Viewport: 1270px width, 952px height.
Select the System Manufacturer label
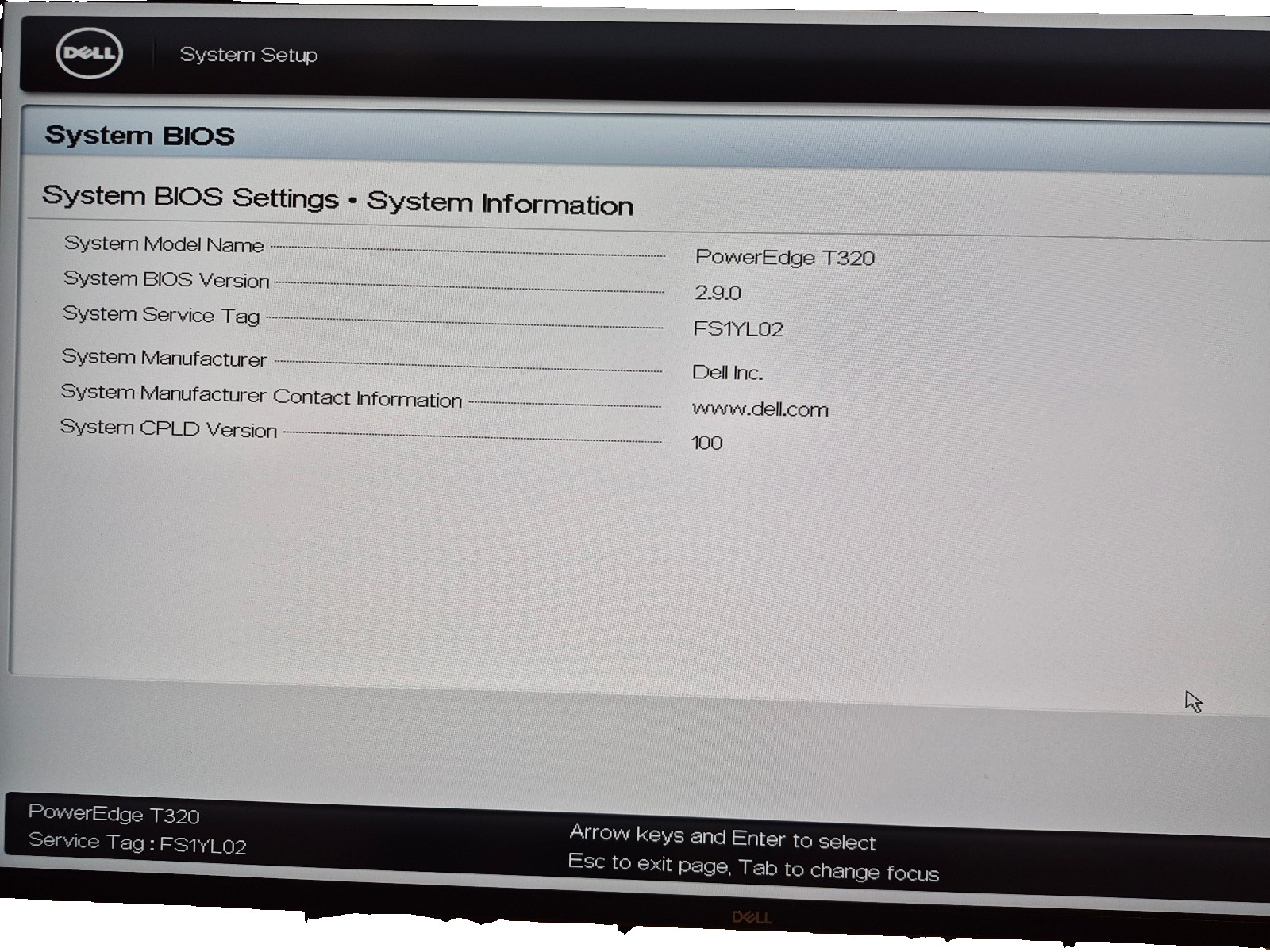(164, 358)
